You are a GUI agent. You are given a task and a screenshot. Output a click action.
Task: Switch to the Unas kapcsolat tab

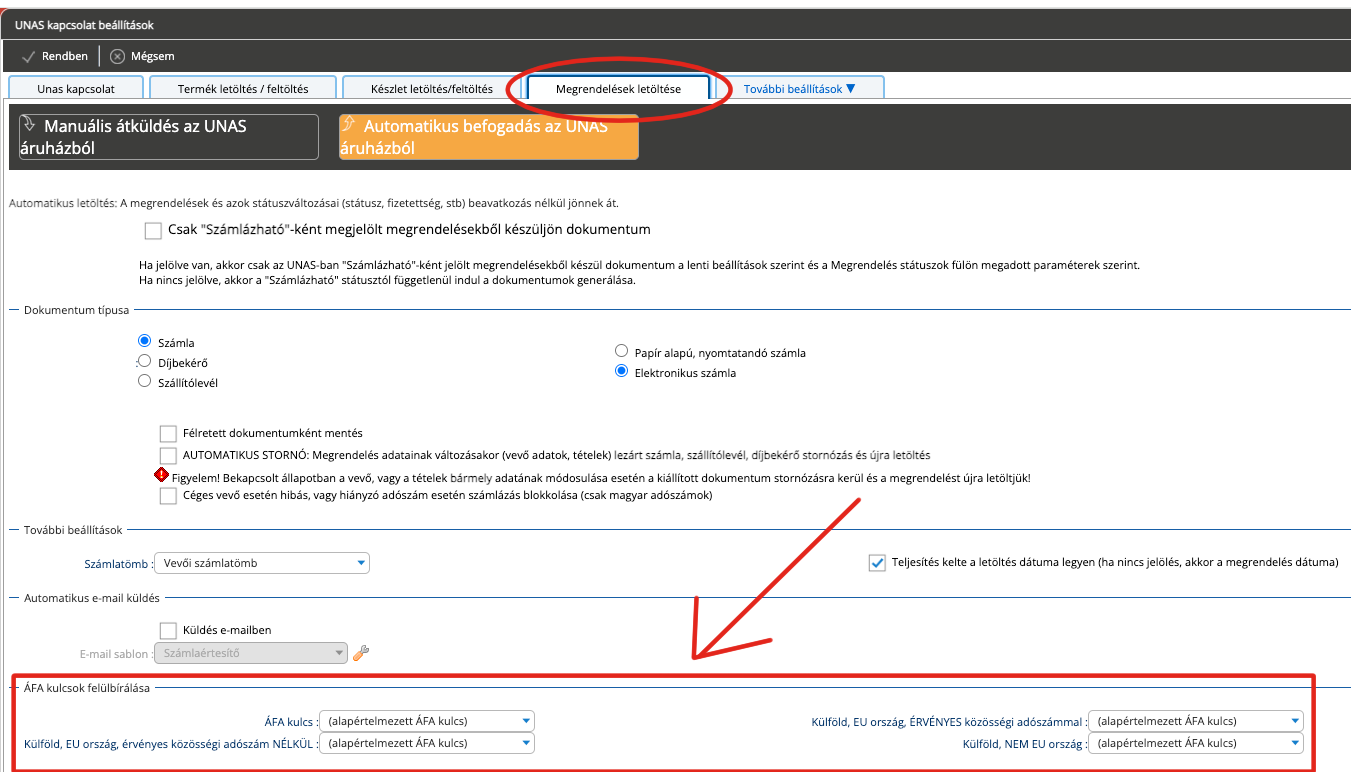[76, 89]
